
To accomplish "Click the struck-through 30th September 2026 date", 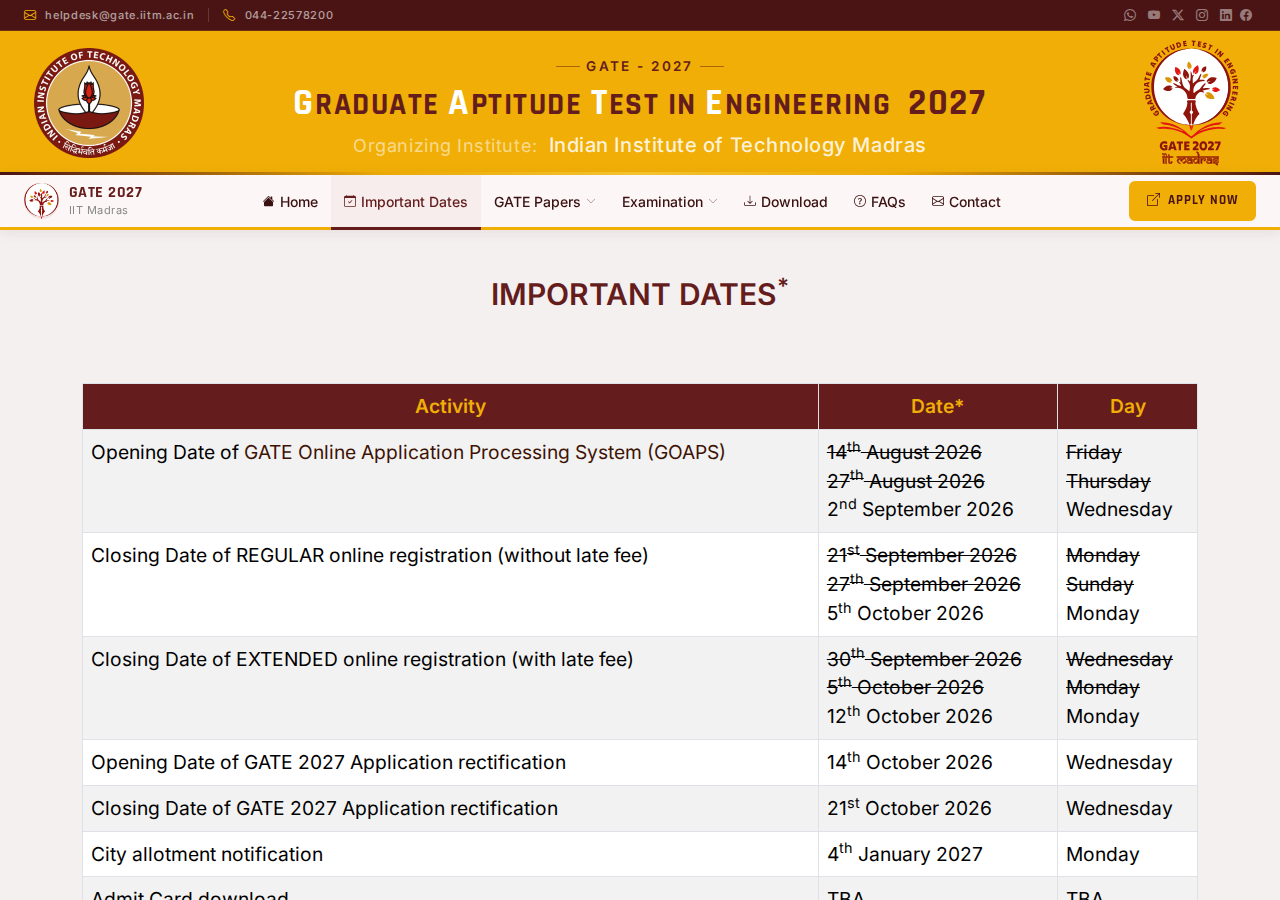I will (x=924, y=659).
